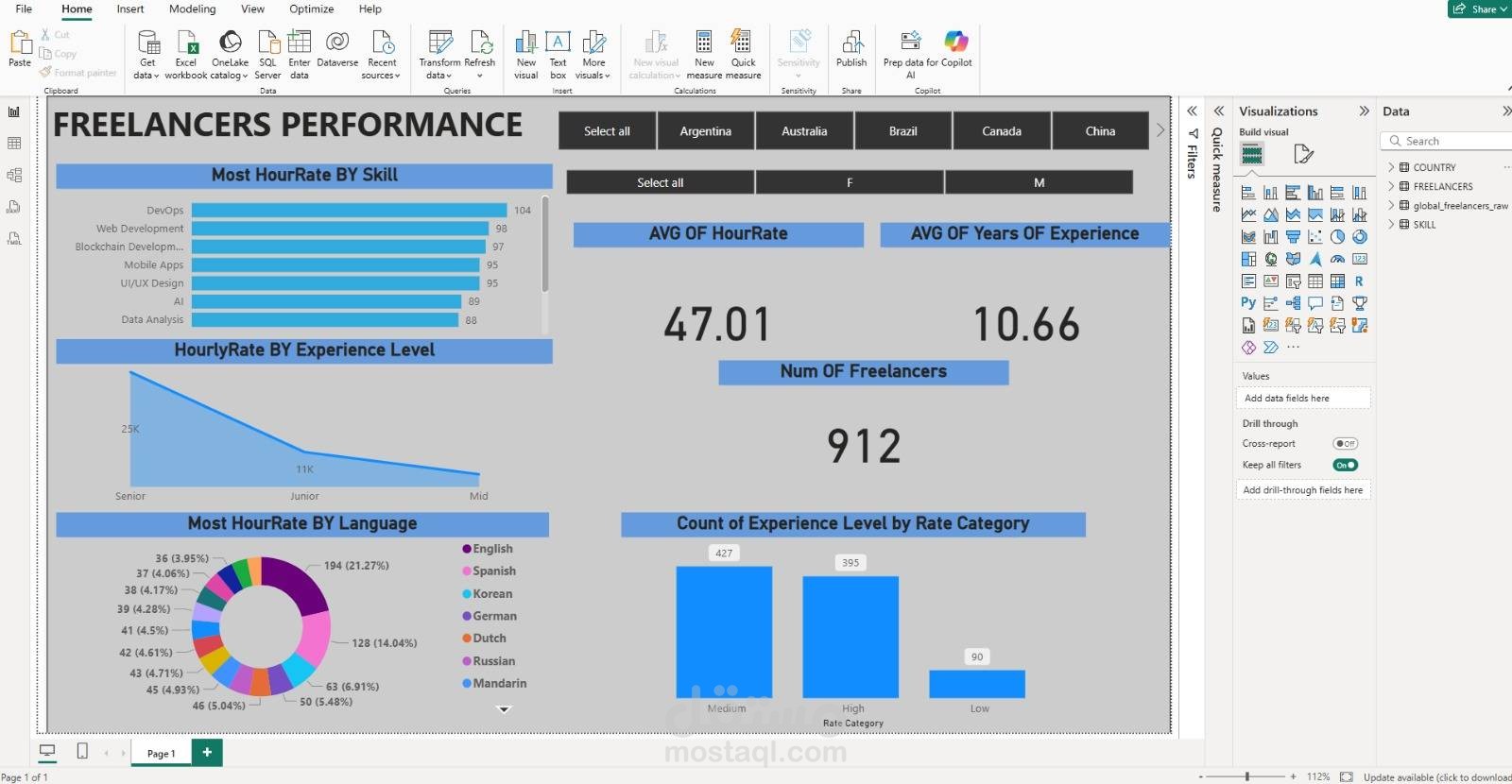
Task: Click Update available notice
Action: coord(1436,776)
